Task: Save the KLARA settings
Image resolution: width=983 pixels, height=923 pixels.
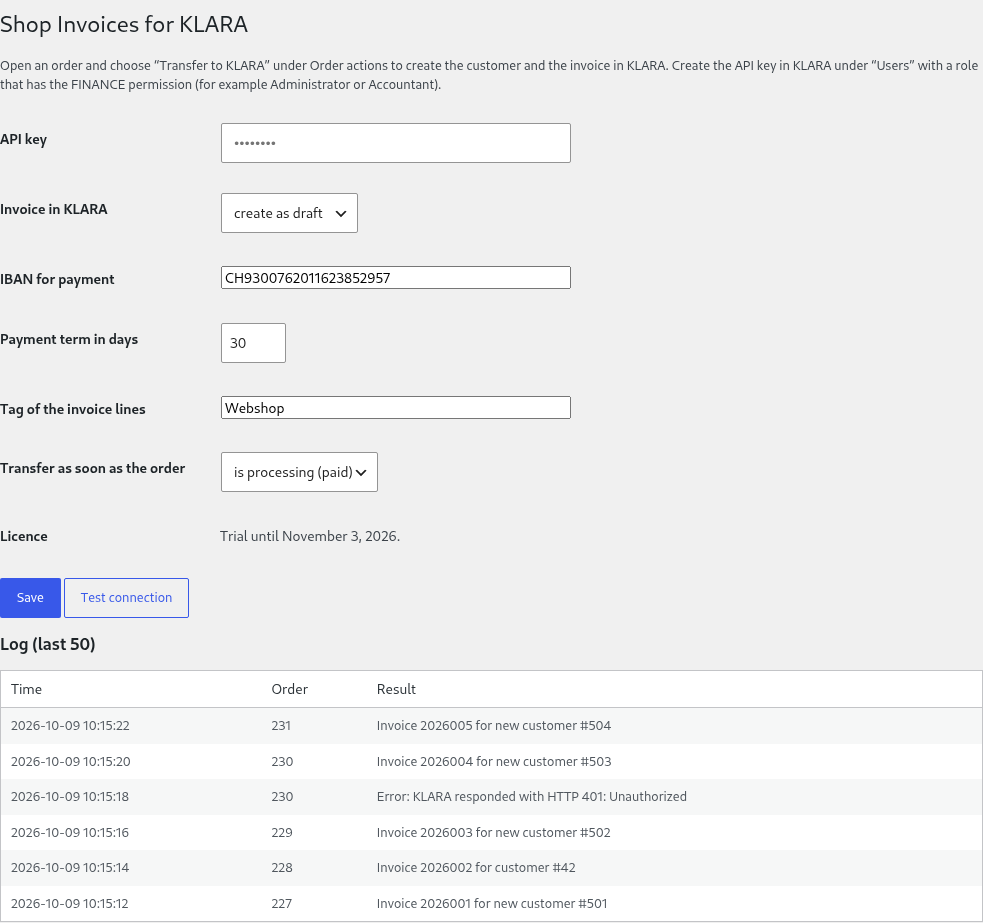Action: pyautogui.click(x=30, y=598)
